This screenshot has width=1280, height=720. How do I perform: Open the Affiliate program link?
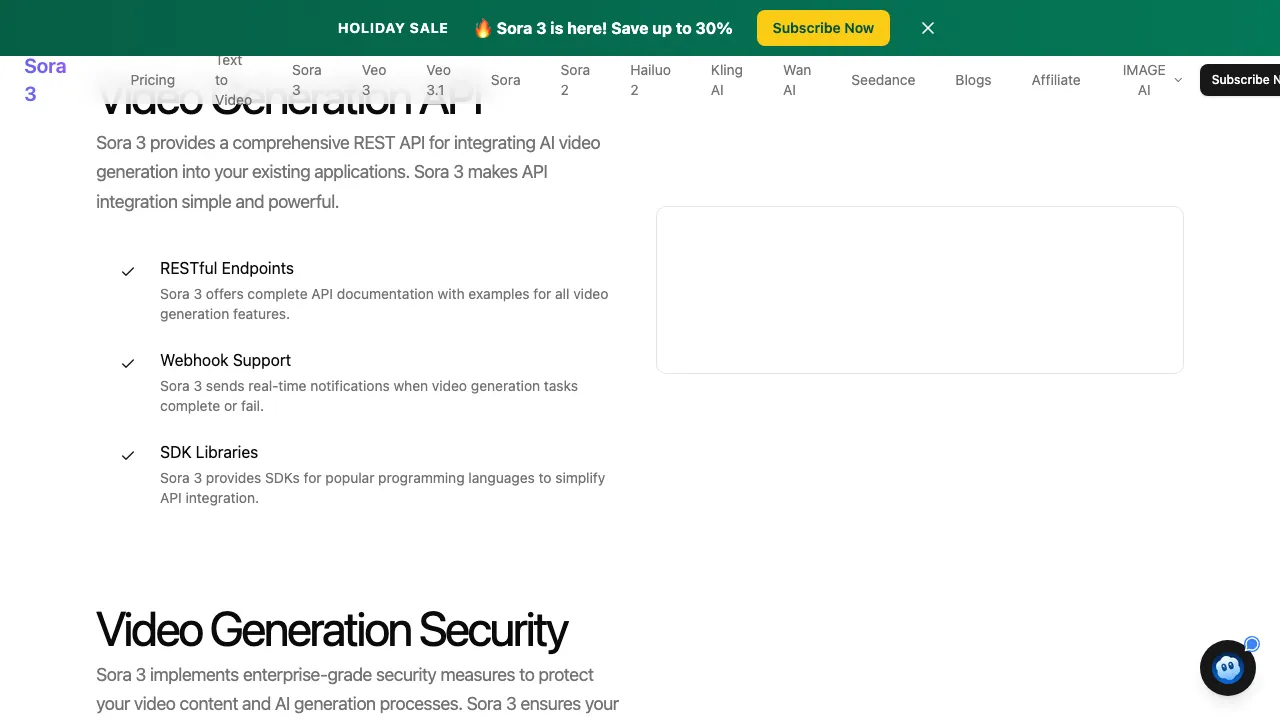click(x=1056, y=80)
